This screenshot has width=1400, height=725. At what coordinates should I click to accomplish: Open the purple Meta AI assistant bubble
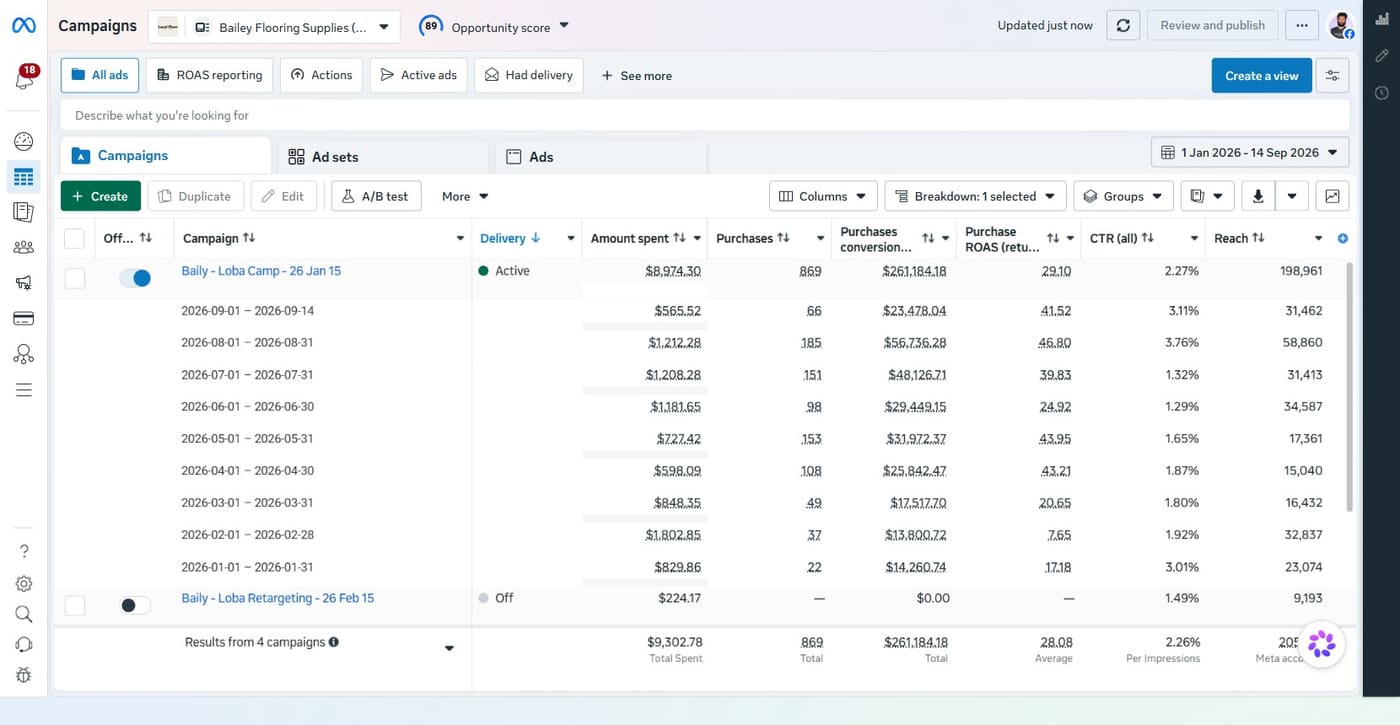(1321, 644)
